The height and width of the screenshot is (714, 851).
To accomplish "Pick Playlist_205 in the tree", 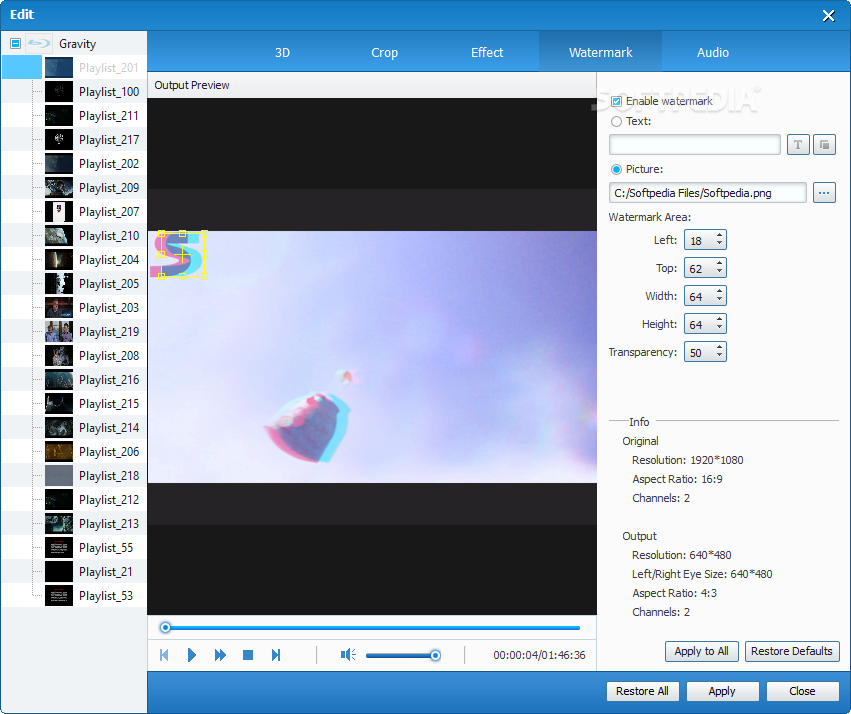I will 109,284.
